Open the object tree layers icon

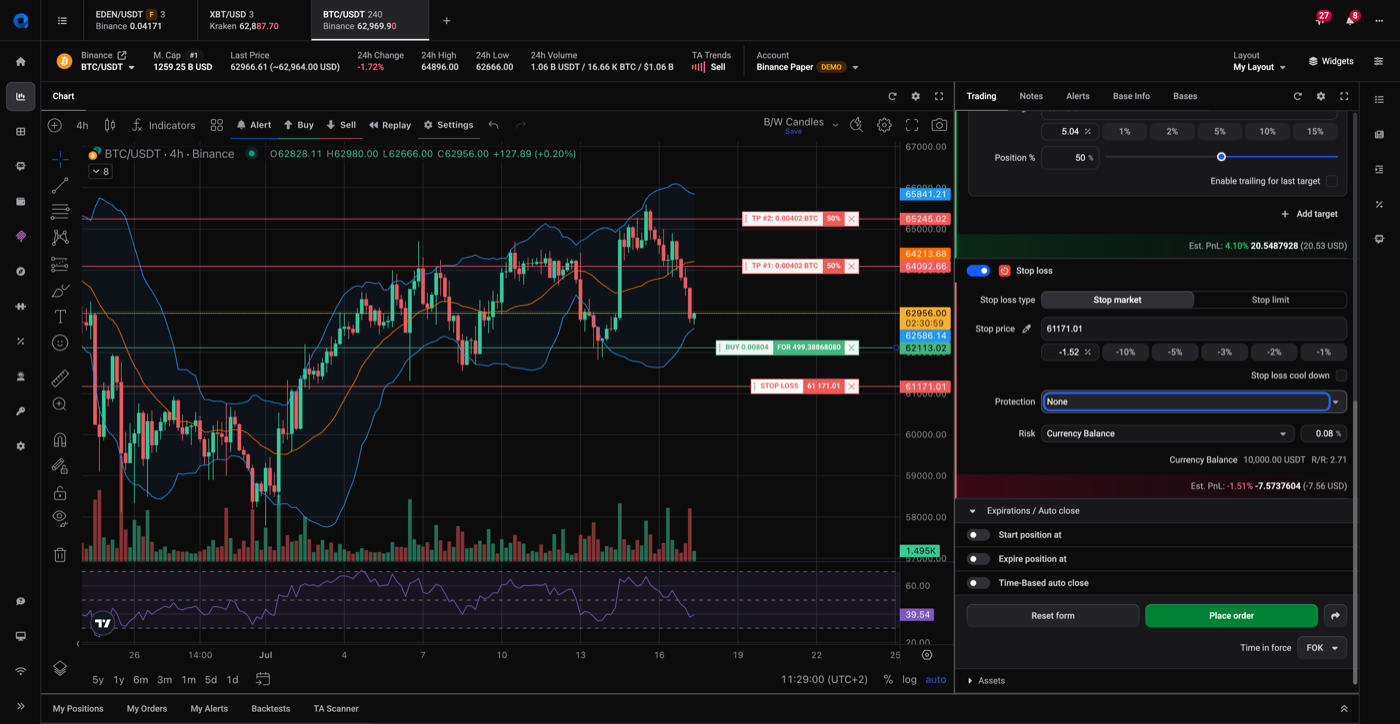click(60, 668)
